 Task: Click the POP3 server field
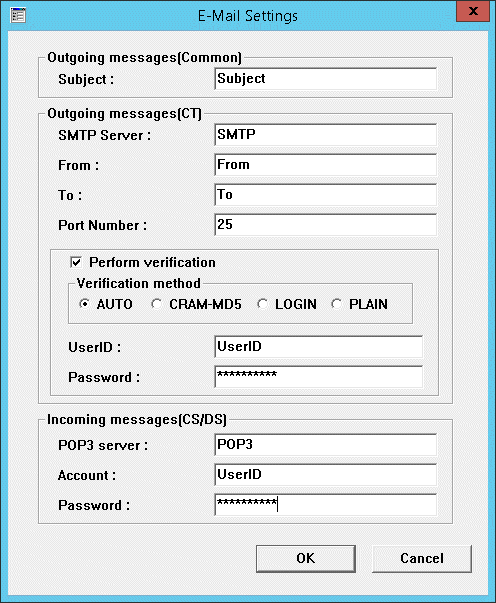tap(325, 445)
